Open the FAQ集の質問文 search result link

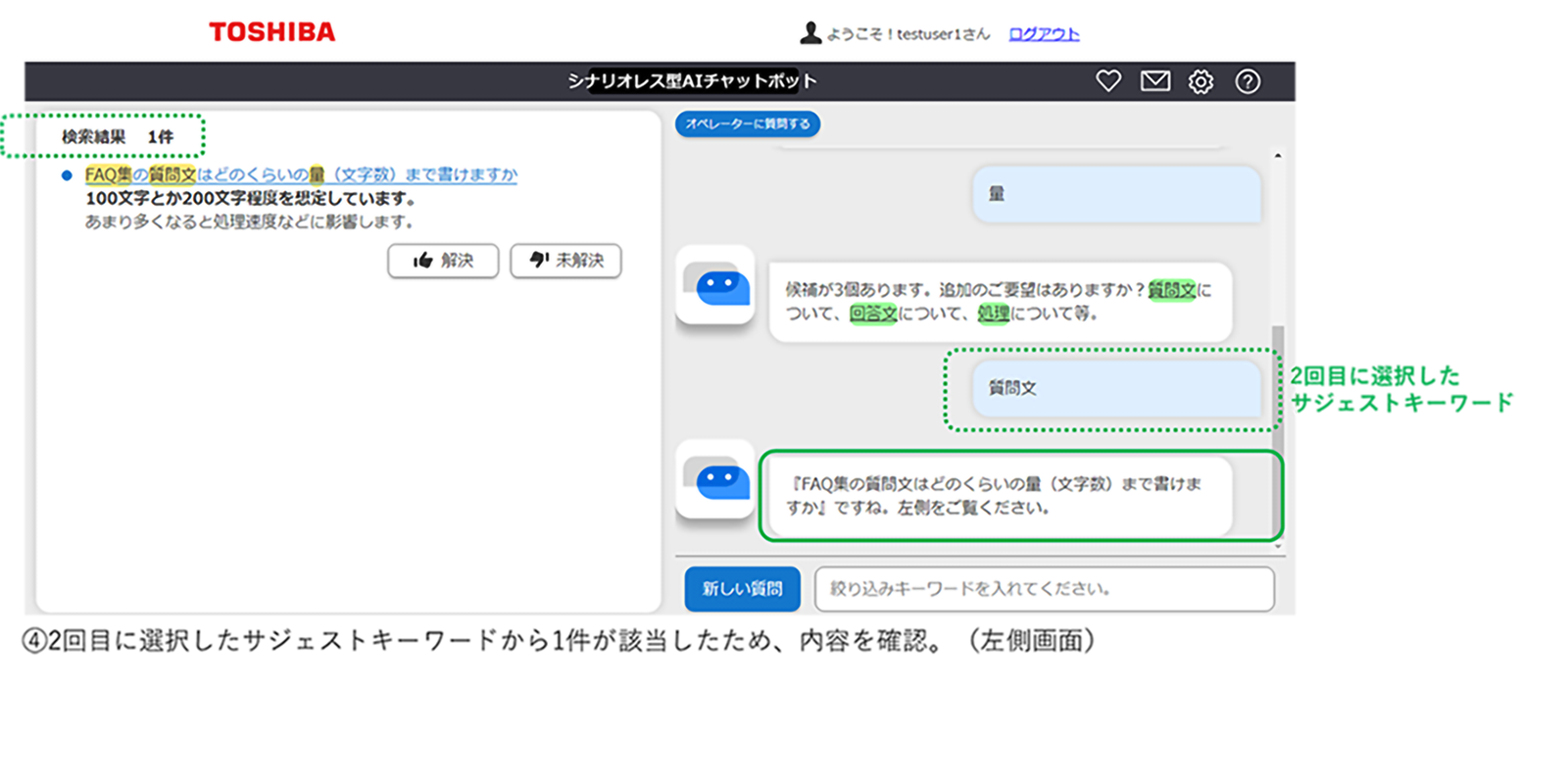pos(301,174)
